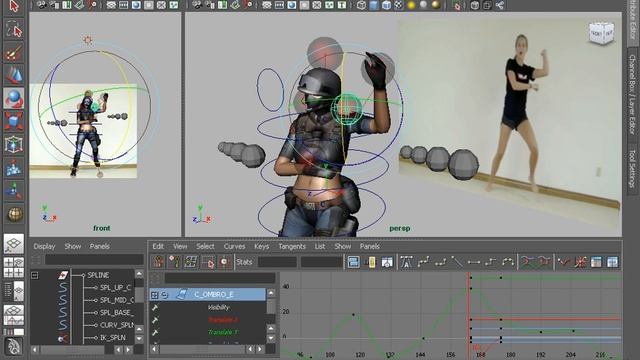Click ViewCube in persp viewport
640x360 pixels.
click(602, 33)
